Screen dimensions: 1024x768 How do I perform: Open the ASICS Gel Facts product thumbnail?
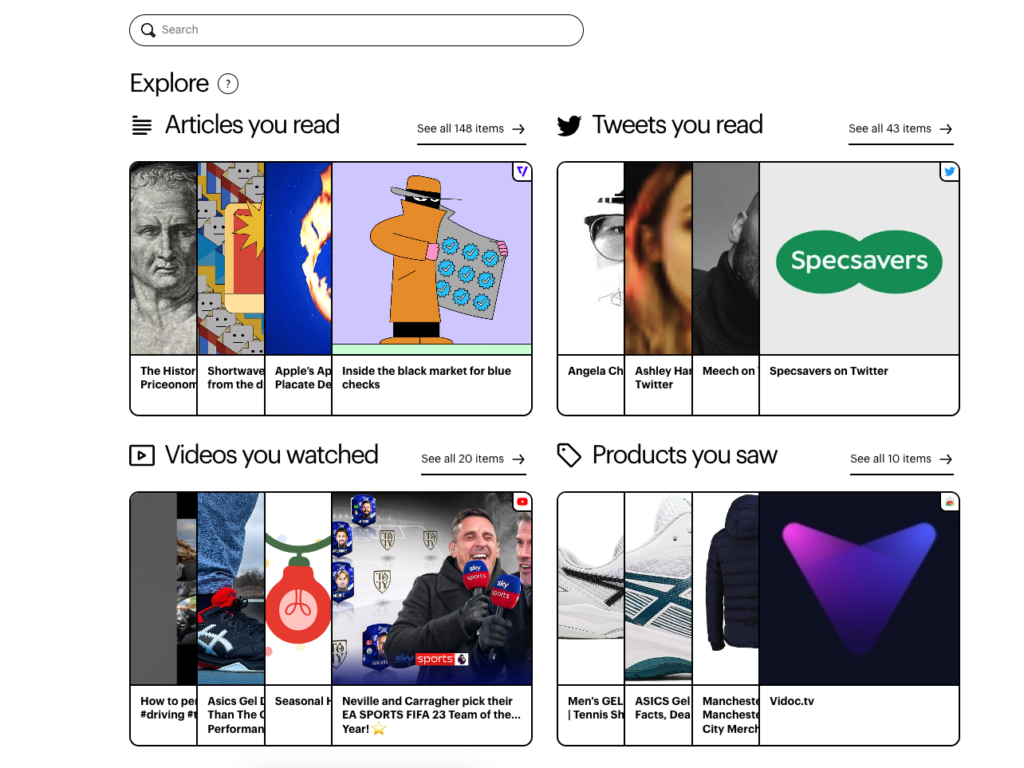pyautogui.click(x=658, y=588)
